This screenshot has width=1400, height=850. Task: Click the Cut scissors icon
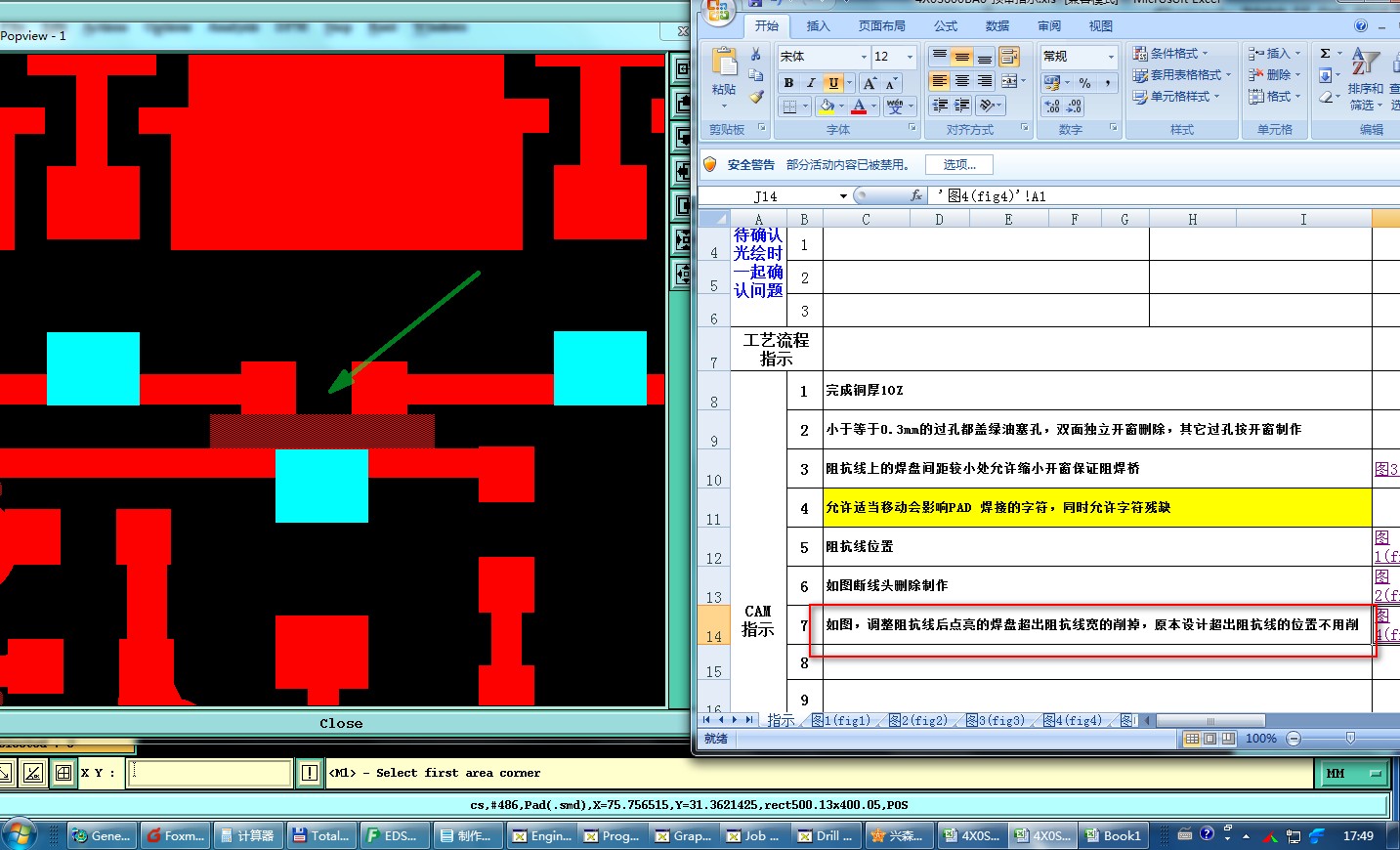[x=755, y=54]
